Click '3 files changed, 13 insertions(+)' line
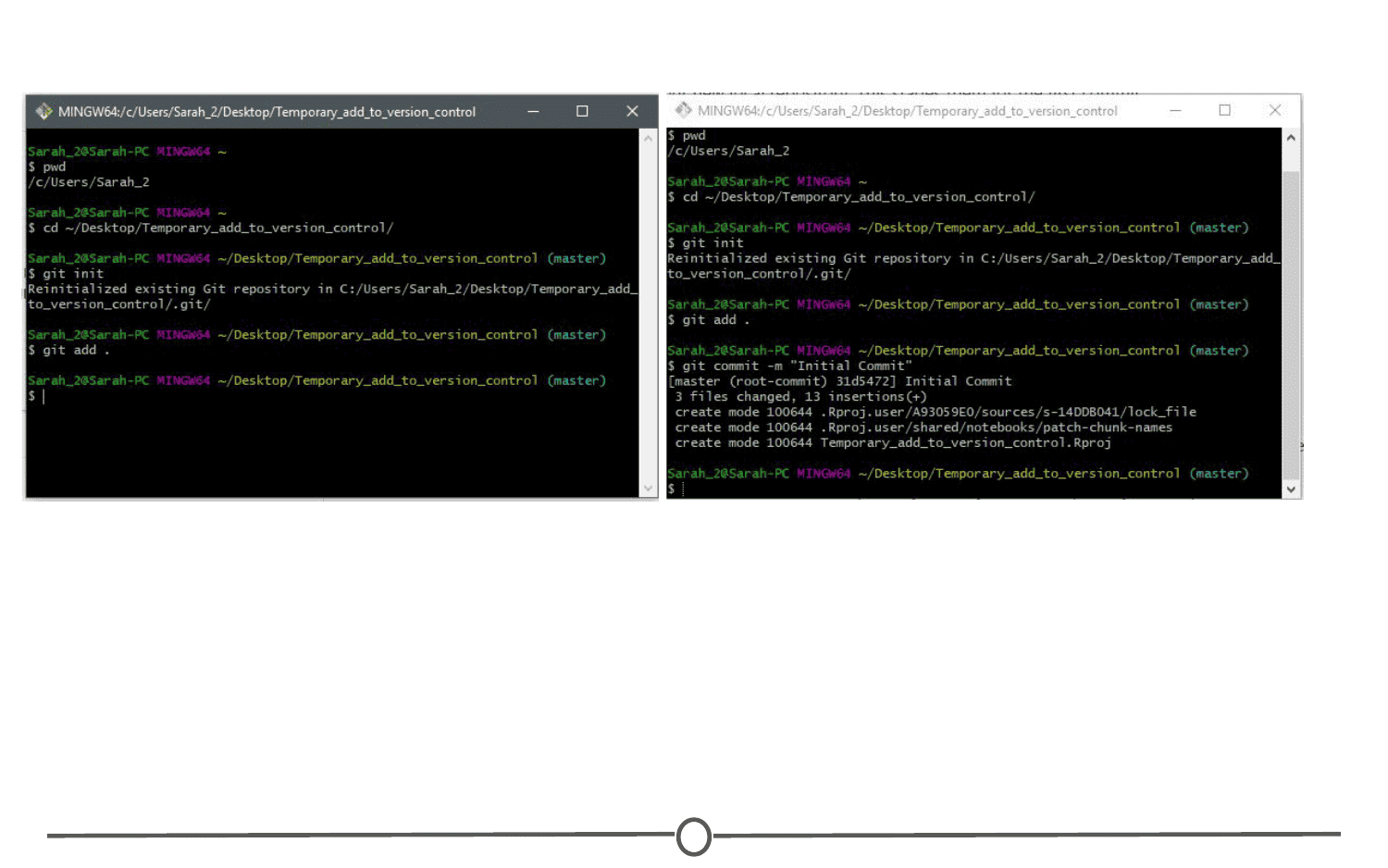 (801, 396)
